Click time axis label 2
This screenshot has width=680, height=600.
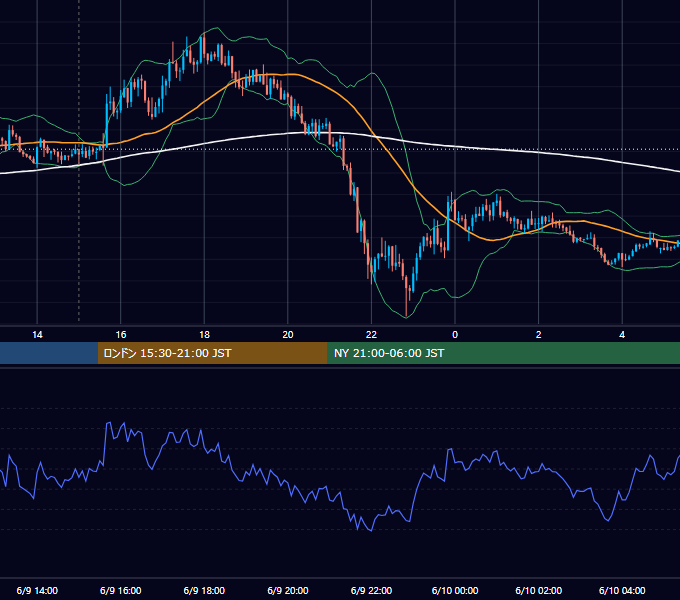[539, 335]
